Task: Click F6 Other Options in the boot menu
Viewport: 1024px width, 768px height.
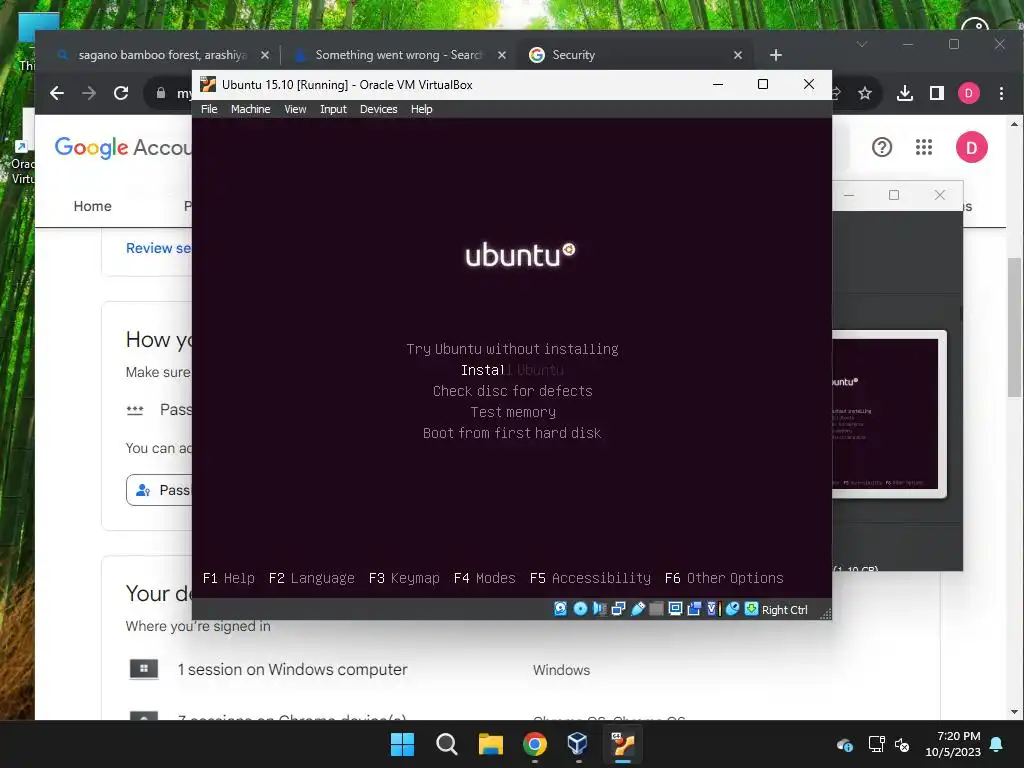Action: (x=724, y=578)
